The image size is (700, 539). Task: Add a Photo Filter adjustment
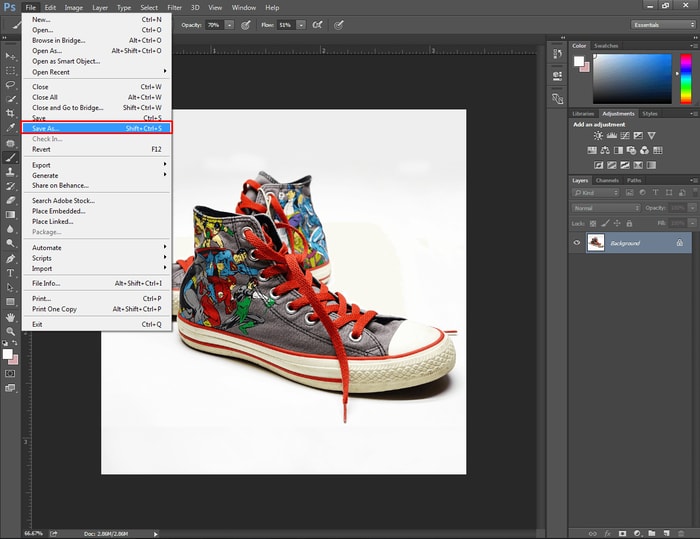click(x=631, y=150)
